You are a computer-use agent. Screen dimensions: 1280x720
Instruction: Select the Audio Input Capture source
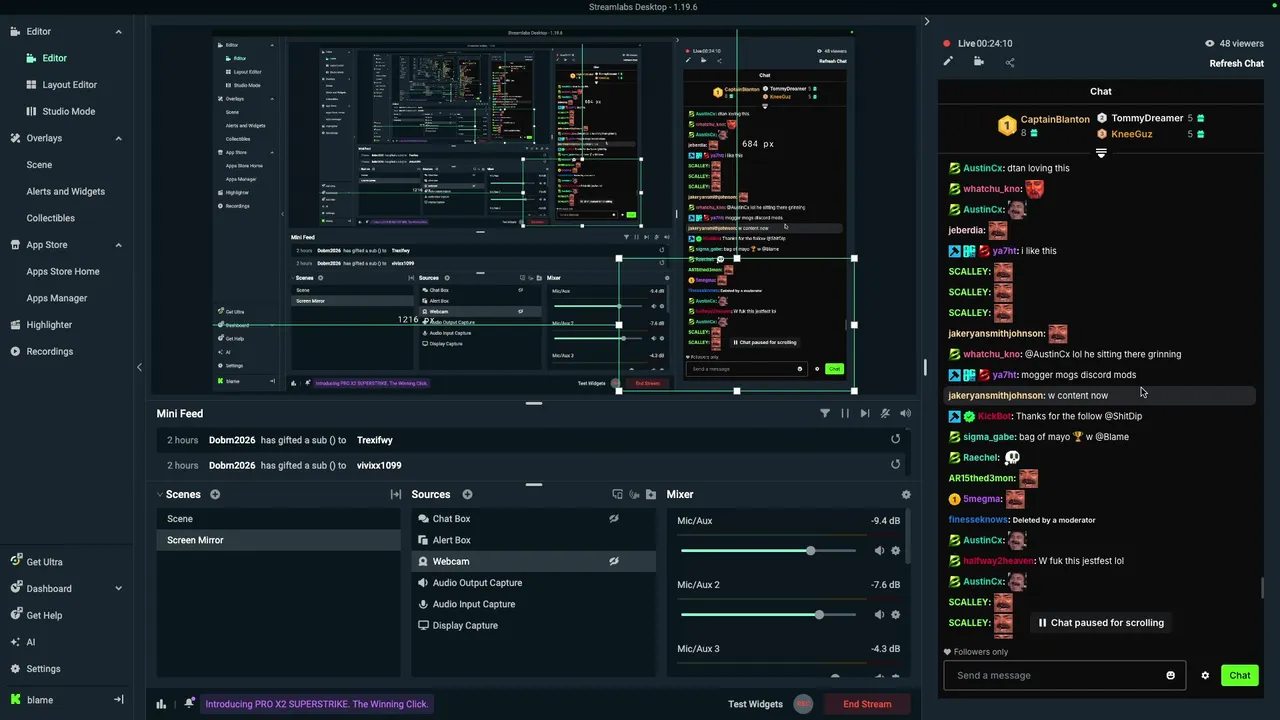point(533,604)
